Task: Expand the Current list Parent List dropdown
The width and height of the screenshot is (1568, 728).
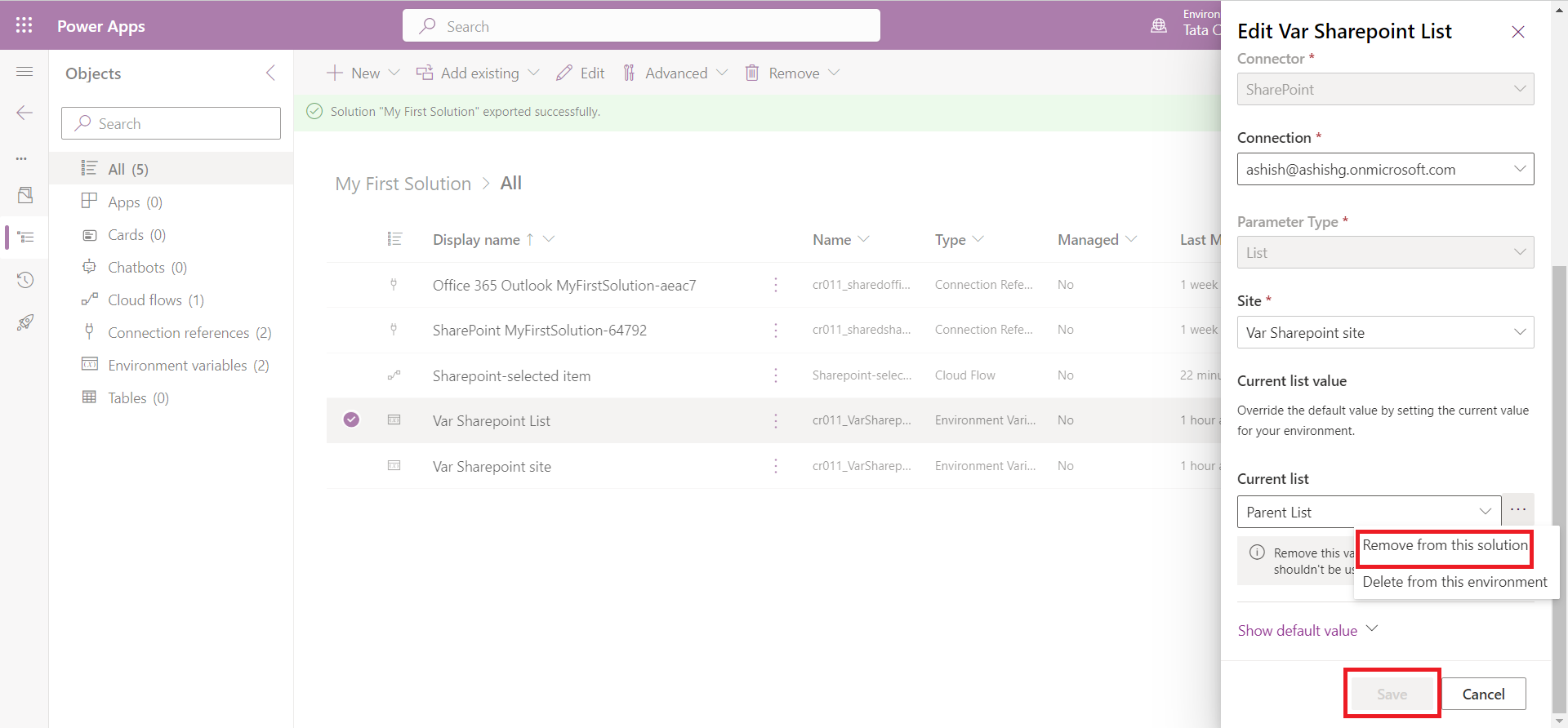Action: [1368, 512]
